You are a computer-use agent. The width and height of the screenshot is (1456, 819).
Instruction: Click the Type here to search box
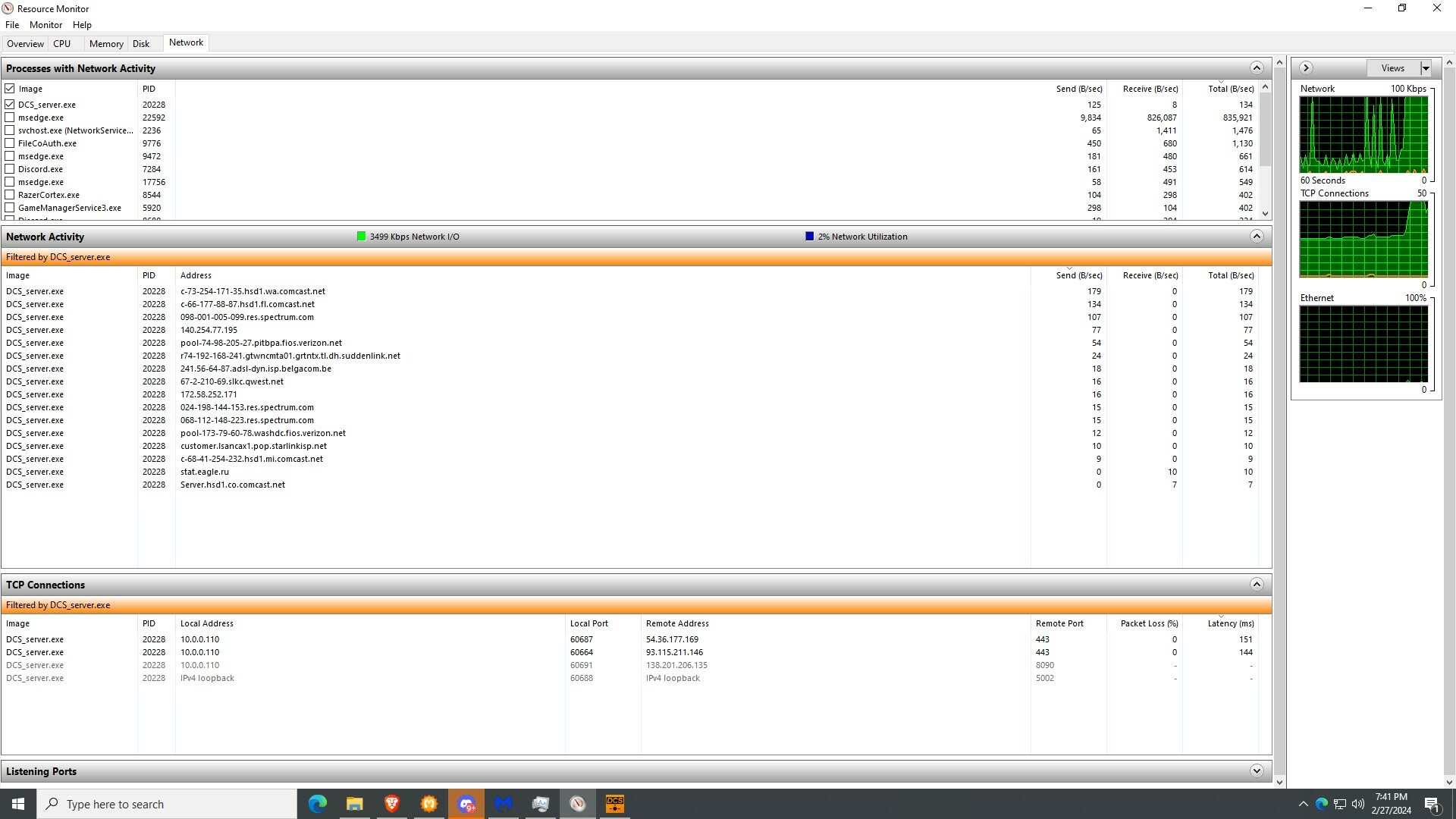[167, 804]
